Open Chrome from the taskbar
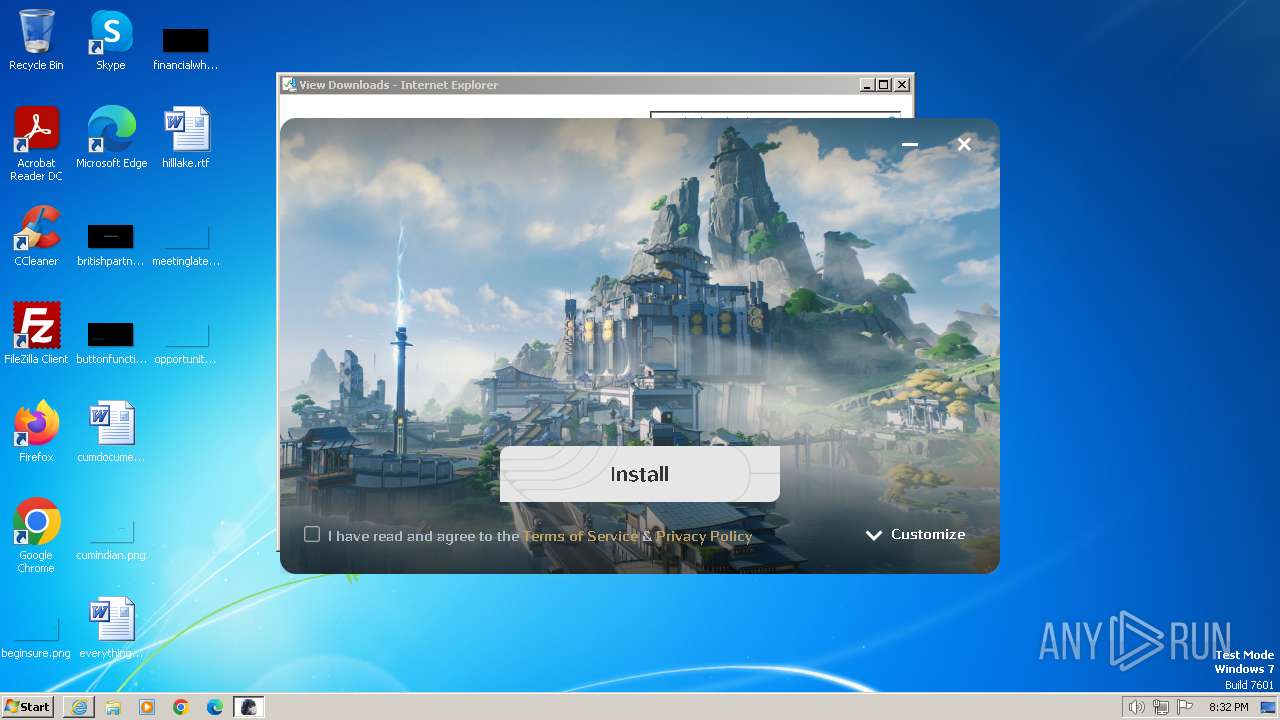The width and height of the screenshot is (1280, 720). pos(181,707)
